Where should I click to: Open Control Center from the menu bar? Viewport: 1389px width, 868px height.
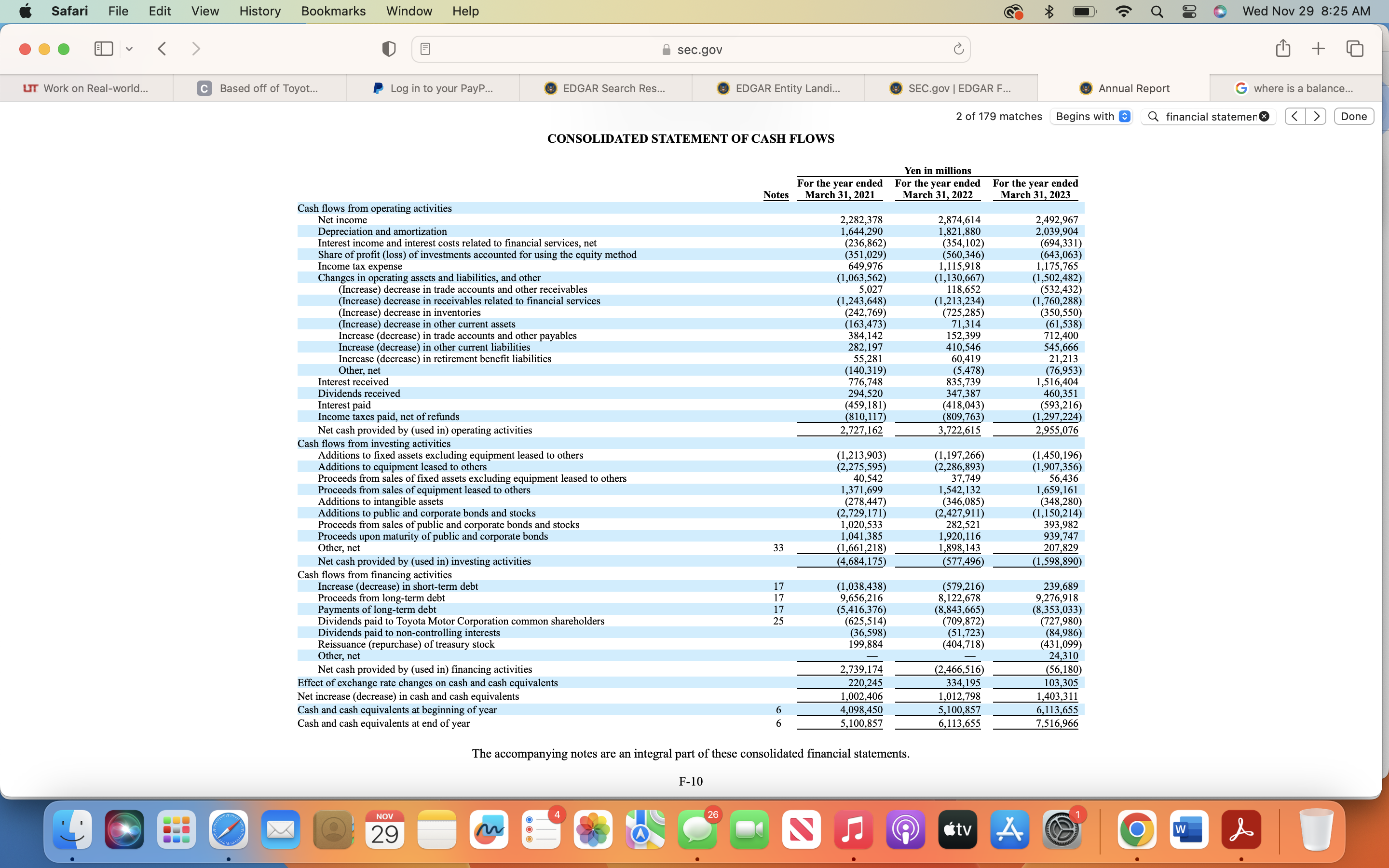(1189, 11)
